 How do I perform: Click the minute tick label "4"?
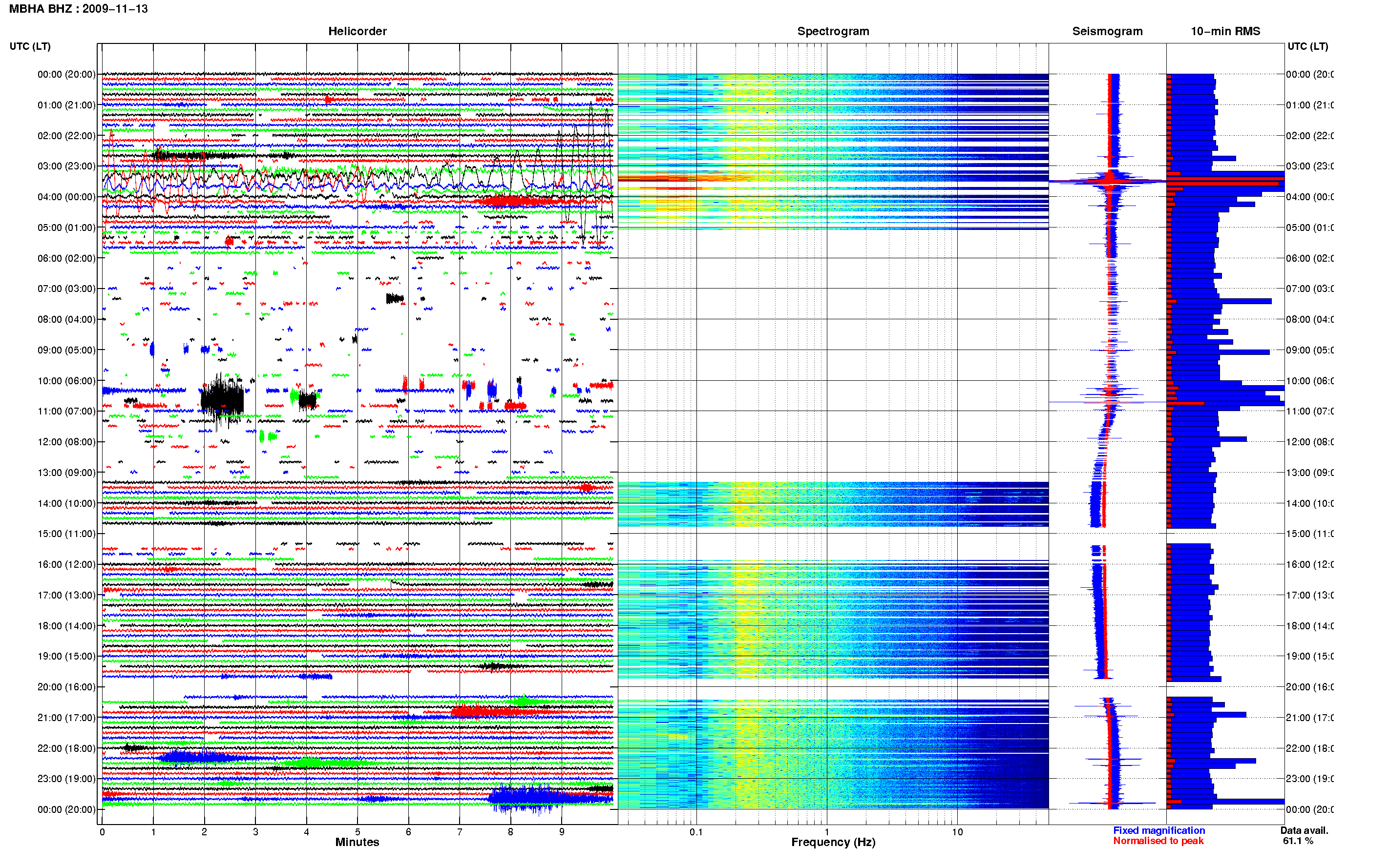point(307,832)
